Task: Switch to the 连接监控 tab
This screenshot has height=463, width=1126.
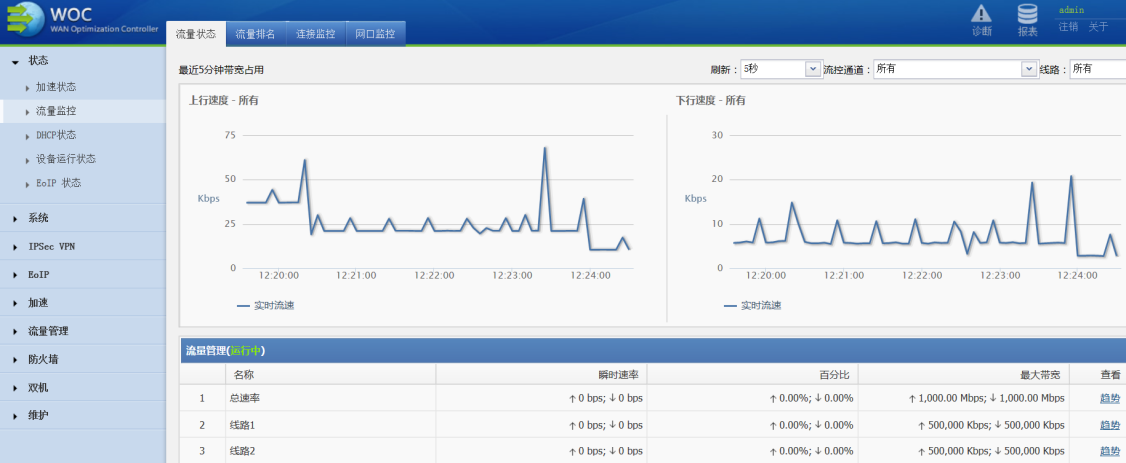Action: click(315, 34)
